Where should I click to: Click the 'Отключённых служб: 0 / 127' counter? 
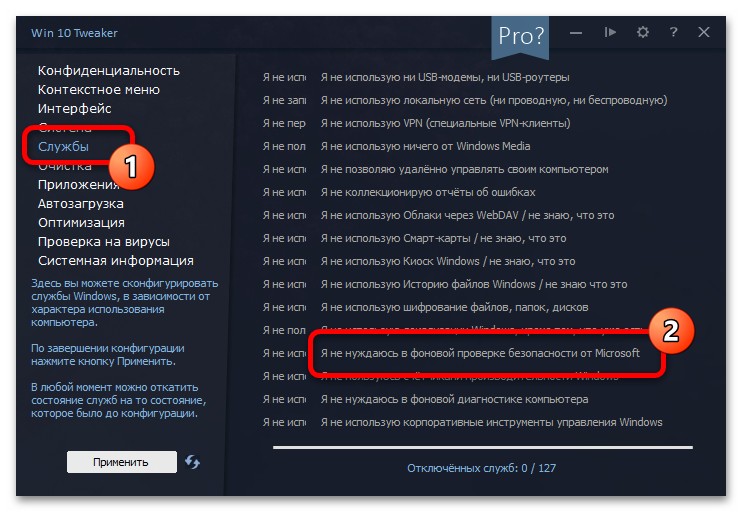click(x=481, y=468)
